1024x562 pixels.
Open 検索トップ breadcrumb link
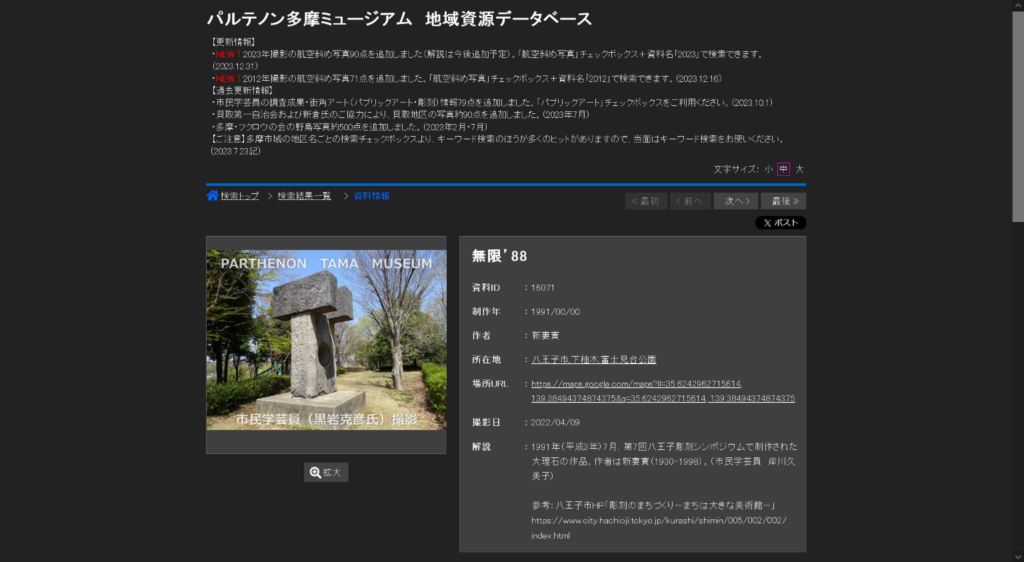239,196
